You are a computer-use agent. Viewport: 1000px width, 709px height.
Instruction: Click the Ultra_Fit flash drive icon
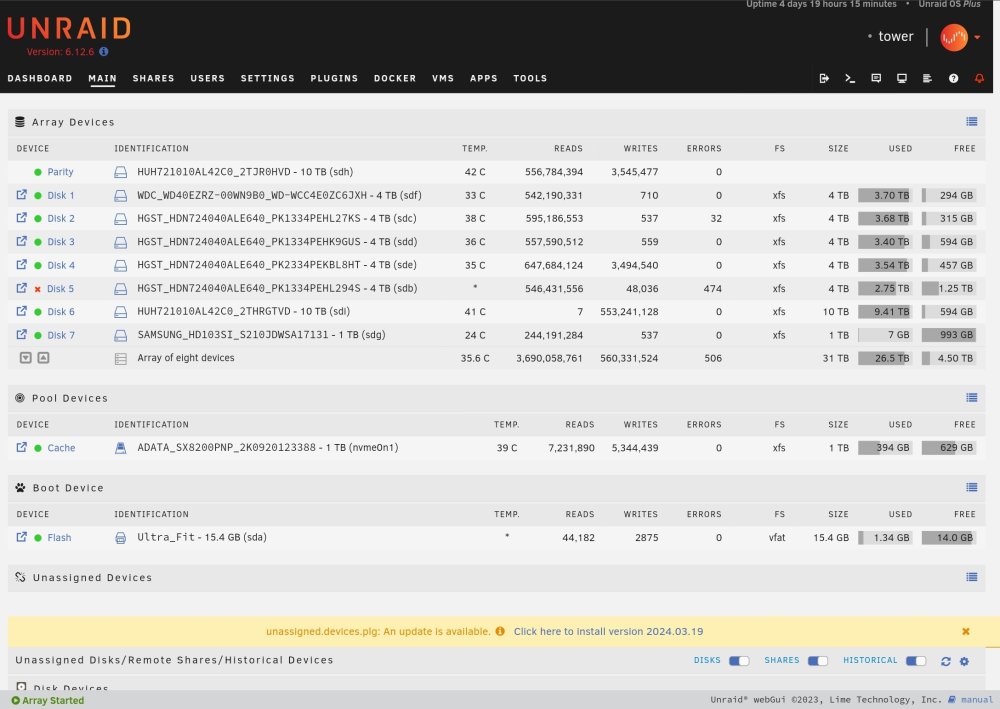point(121,538)
